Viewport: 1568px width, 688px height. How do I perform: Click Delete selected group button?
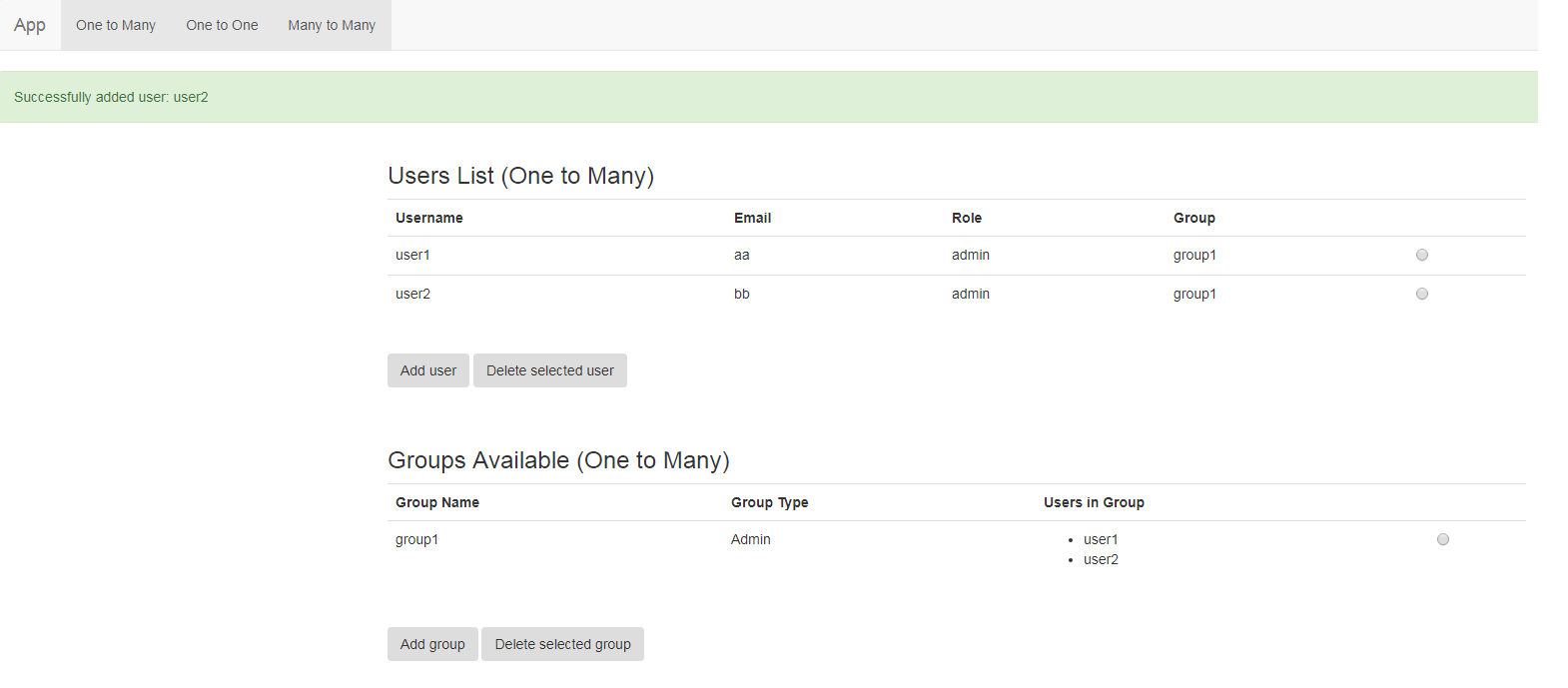(x=563, y=644)
